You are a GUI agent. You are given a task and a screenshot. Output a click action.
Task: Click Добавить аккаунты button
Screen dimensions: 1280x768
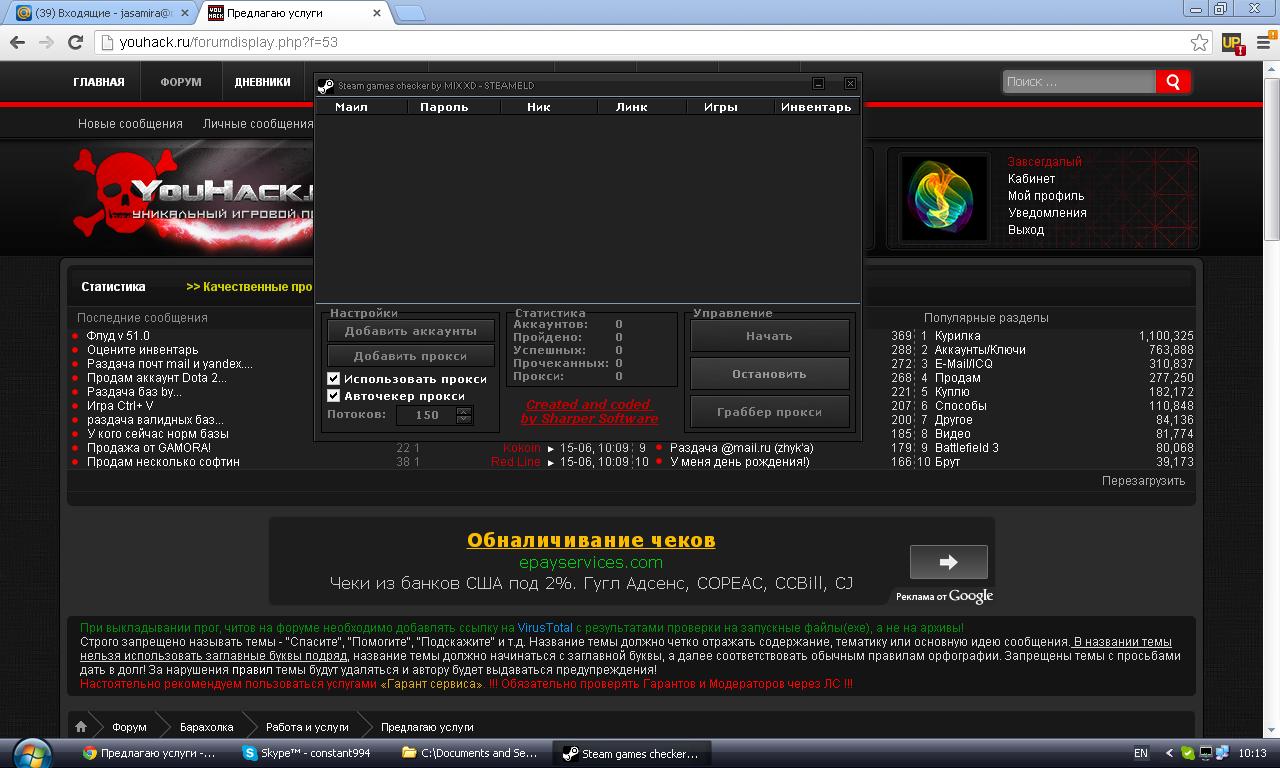[x=411, y=331]
